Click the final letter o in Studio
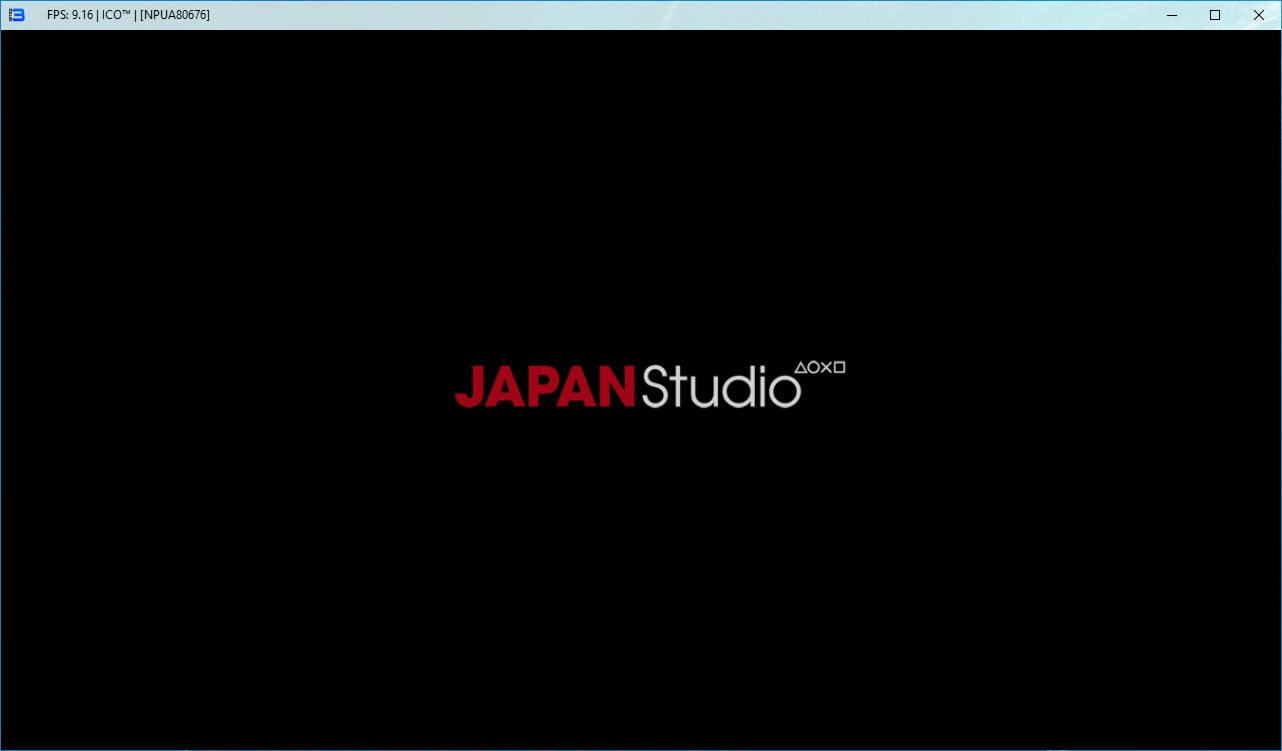Screen dimensions: 1282x751 click(784, 391)
